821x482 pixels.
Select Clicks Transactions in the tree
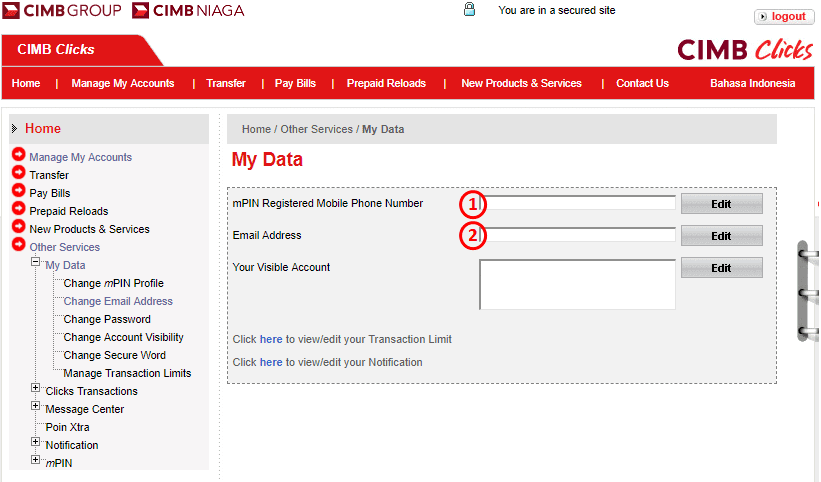tap(92, 391)
